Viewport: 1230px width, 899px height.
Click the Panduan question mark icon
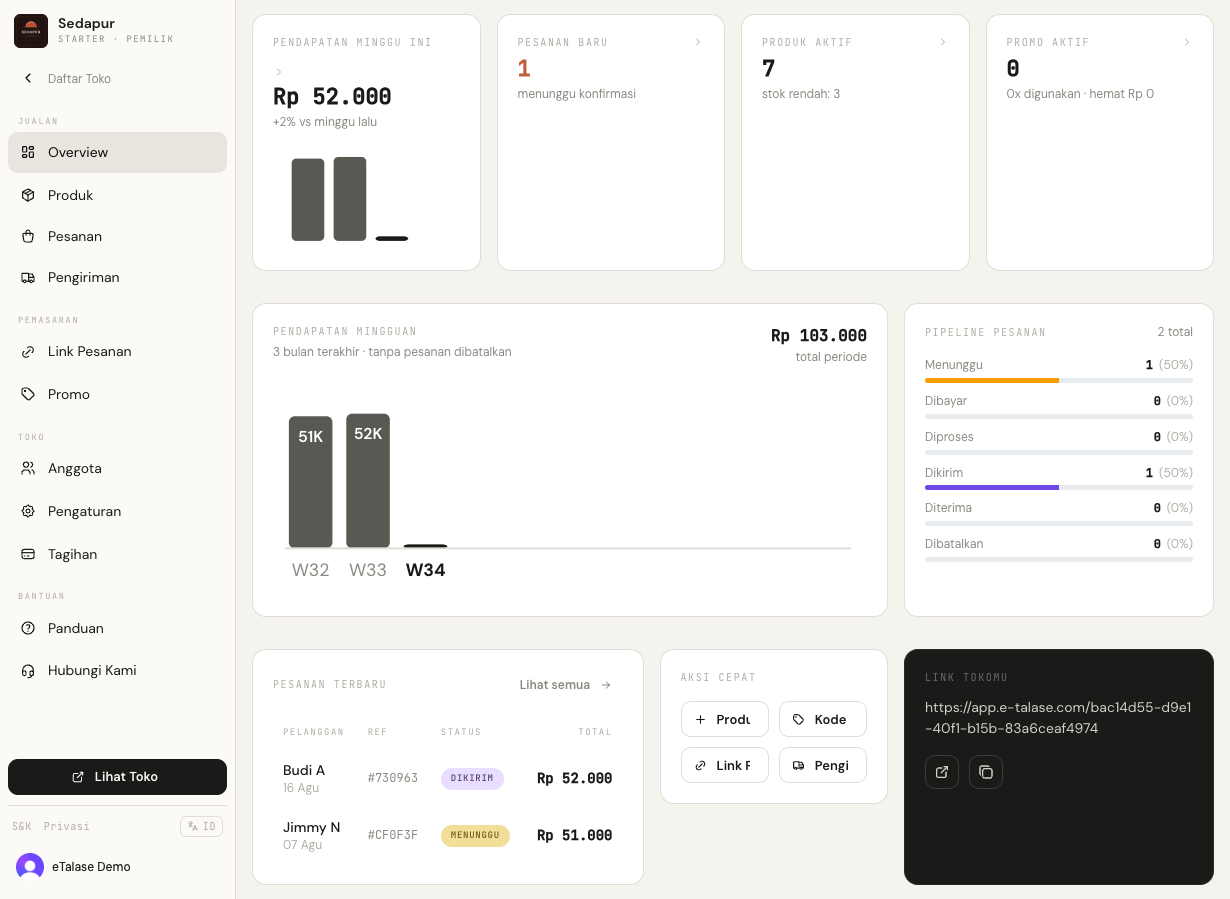point(28,628)
